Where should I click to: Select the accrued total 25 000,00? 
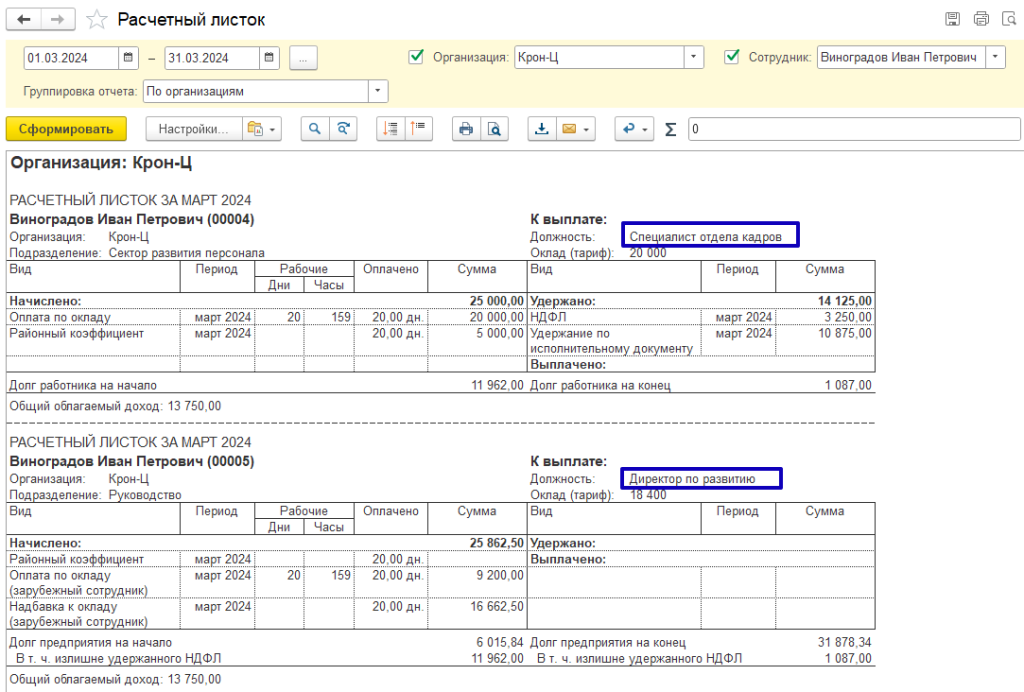[x=496, y=301]
